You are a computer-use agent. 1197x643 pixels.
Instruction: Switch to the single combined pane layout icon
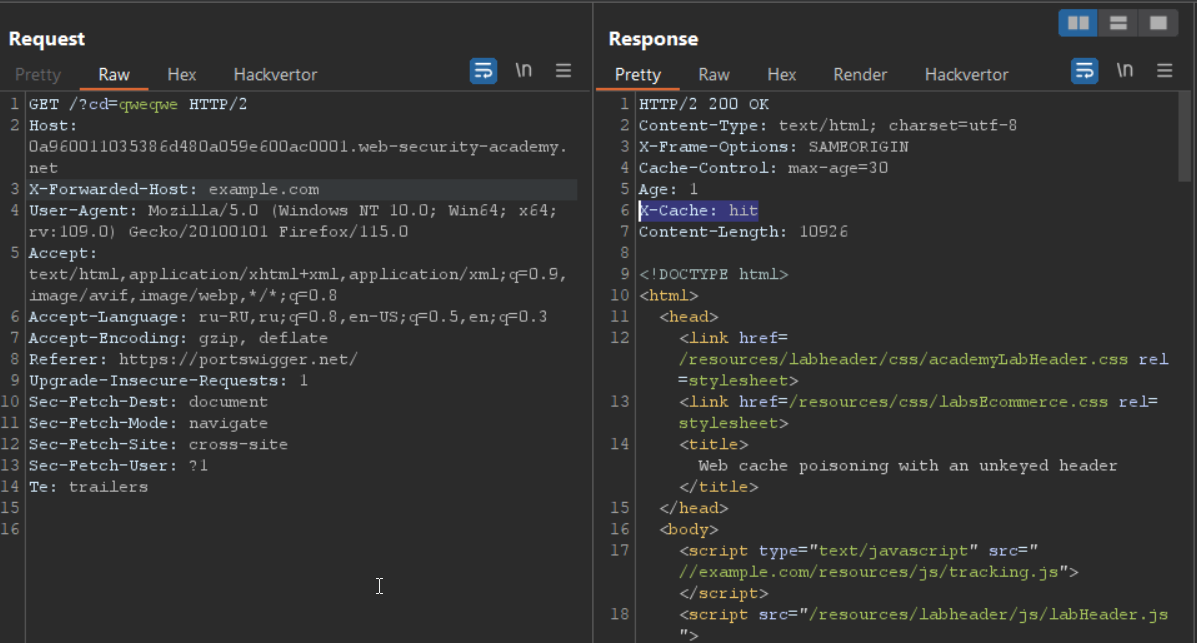(1157, 23)
